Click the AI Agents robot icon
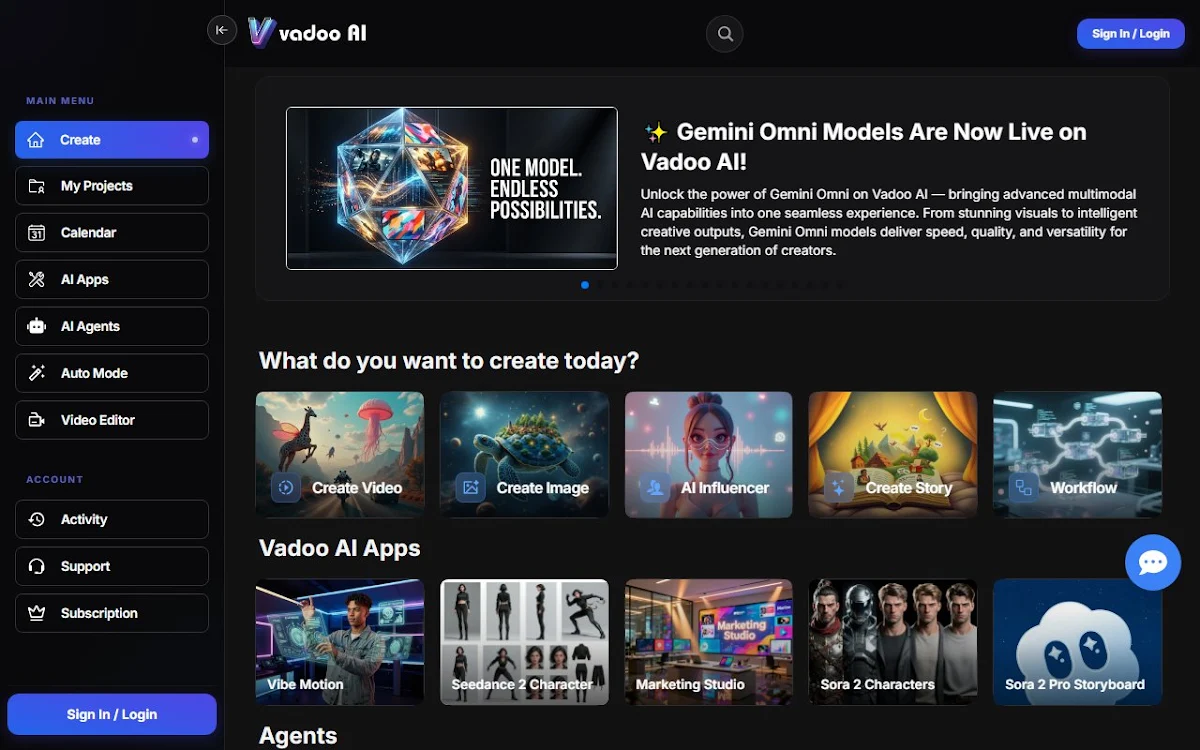Viewport: 1200px width, 750px height. coord(37,326)
